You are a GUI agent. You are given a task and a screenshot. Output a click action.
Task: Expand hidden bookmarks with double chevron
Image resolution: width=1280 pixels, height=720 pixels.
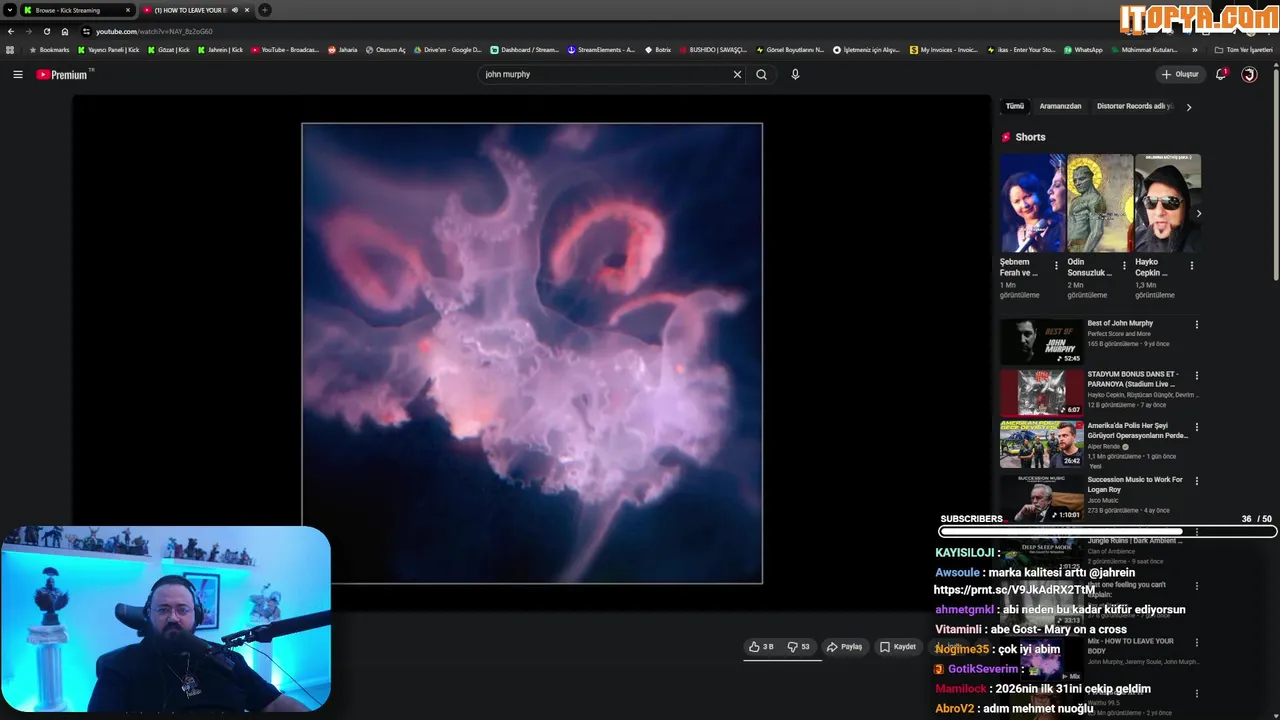pos(1194,49)
